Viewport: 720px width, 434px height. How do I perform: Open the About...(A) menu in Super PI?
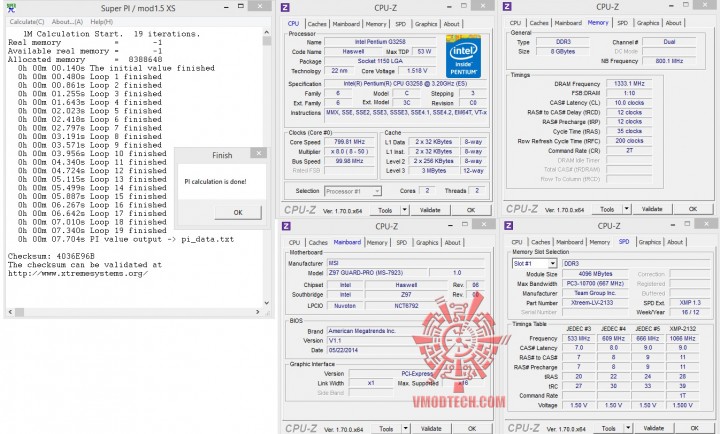point(67,22)
